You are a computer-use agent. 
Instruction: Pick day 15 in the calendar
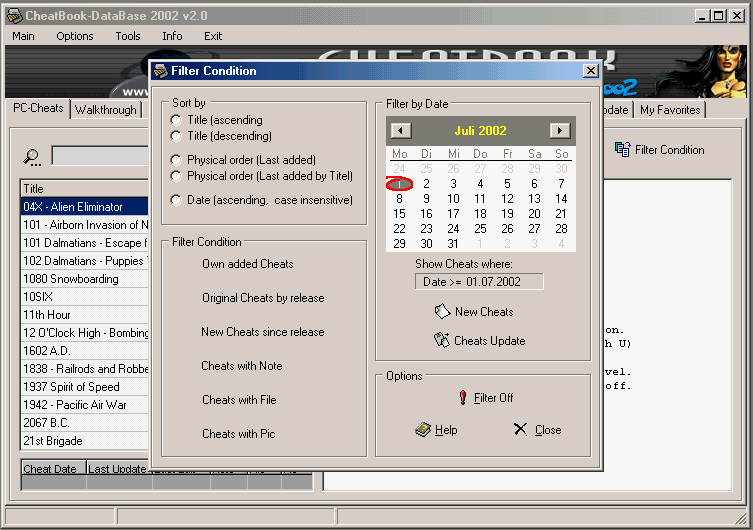400,213
